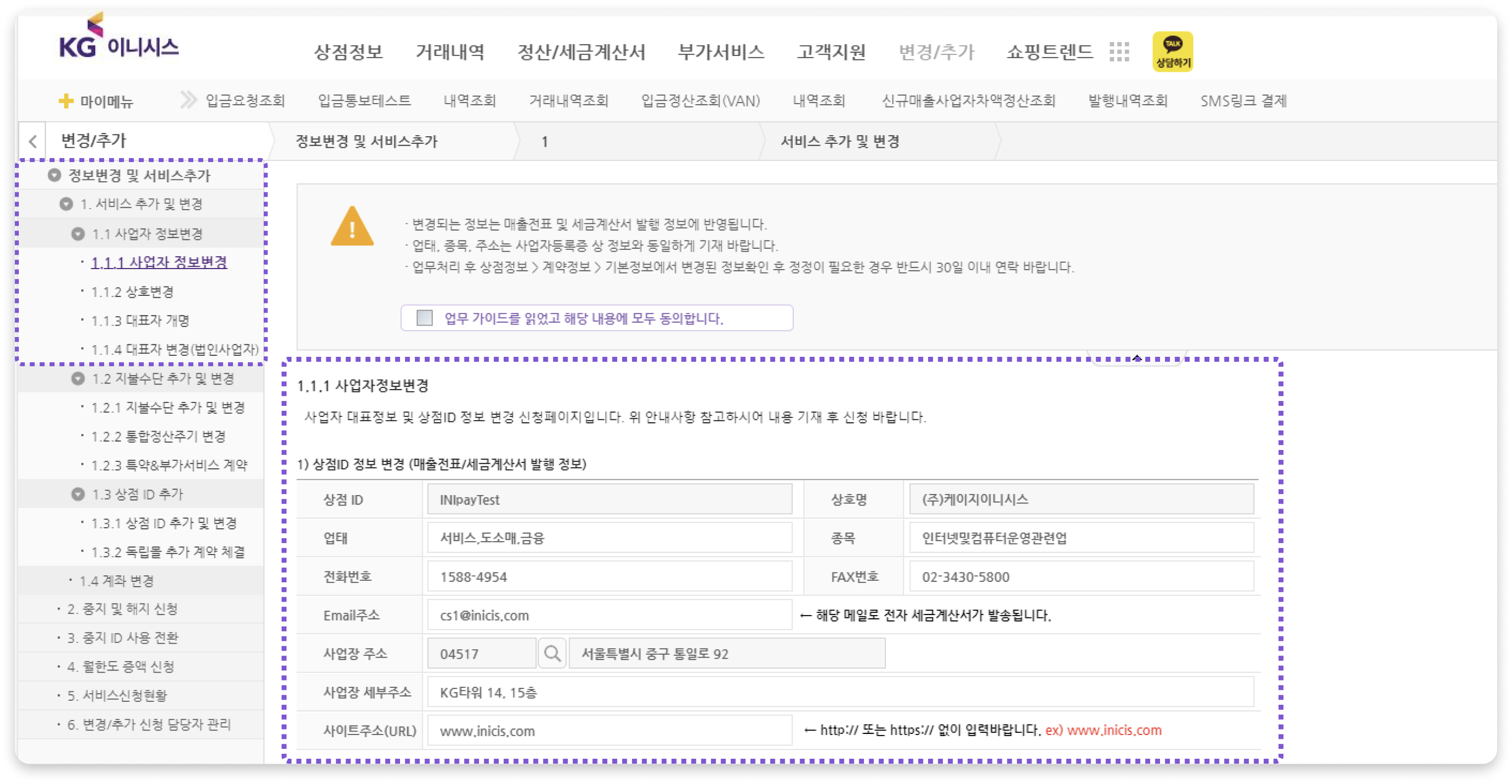This screenshot has width=1512, height=784.
Task: Open the grid all-menu icon
Action: [x=1119, y=52]
